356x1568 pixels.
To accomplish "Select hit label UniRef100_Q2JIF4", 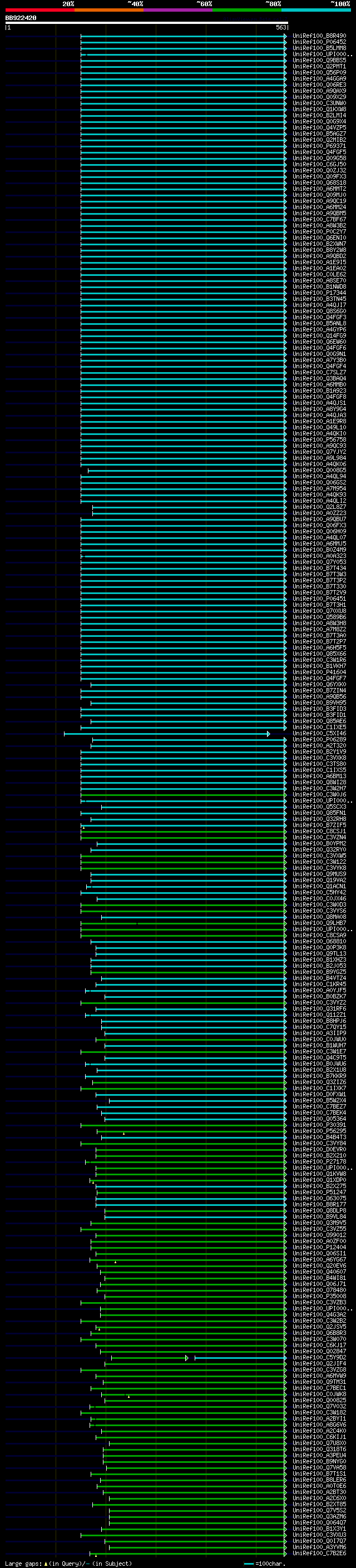I will pos(319,1363).
